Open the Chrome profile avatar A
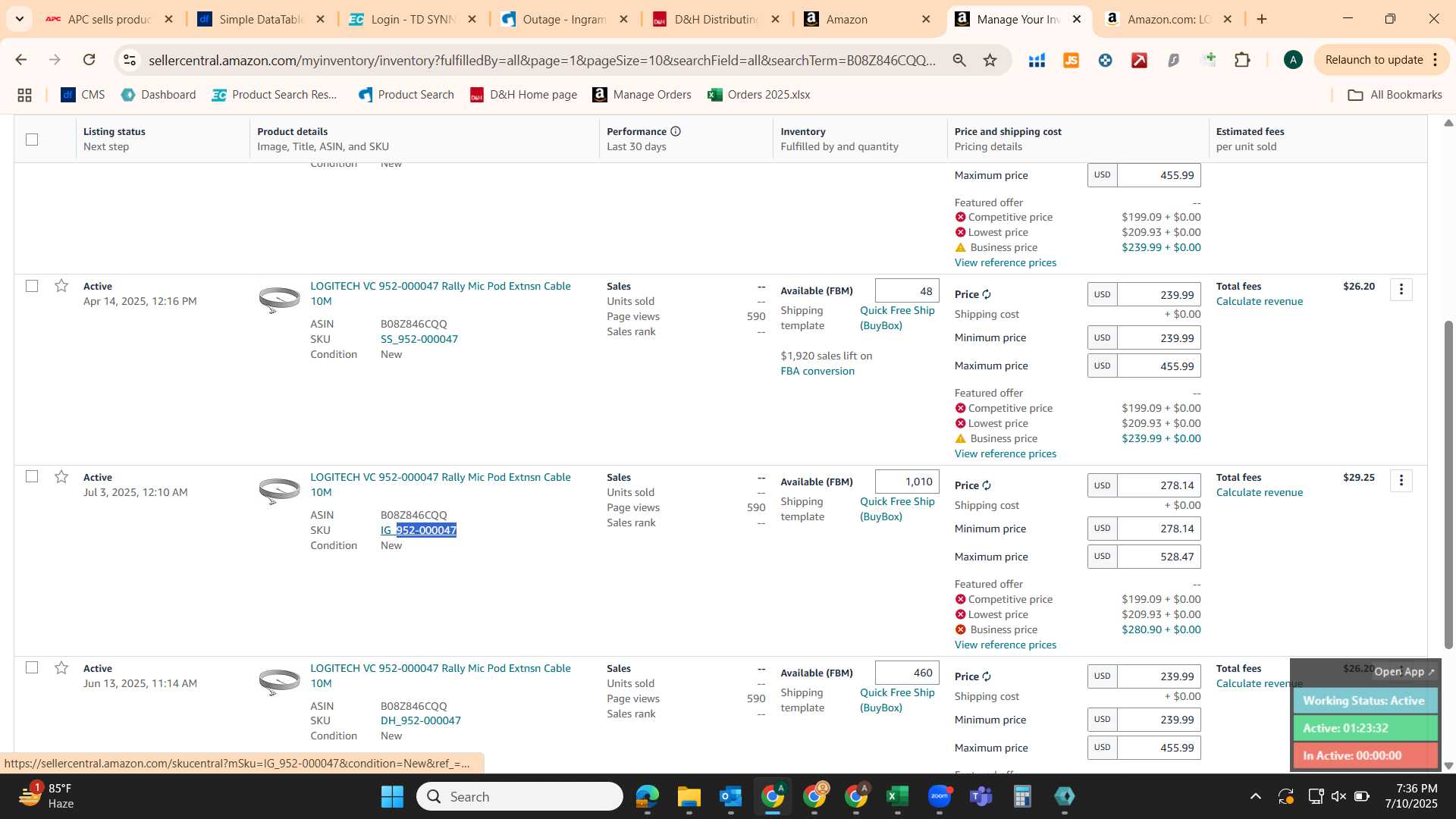The image size is (1456, 819). [1293, 60]
